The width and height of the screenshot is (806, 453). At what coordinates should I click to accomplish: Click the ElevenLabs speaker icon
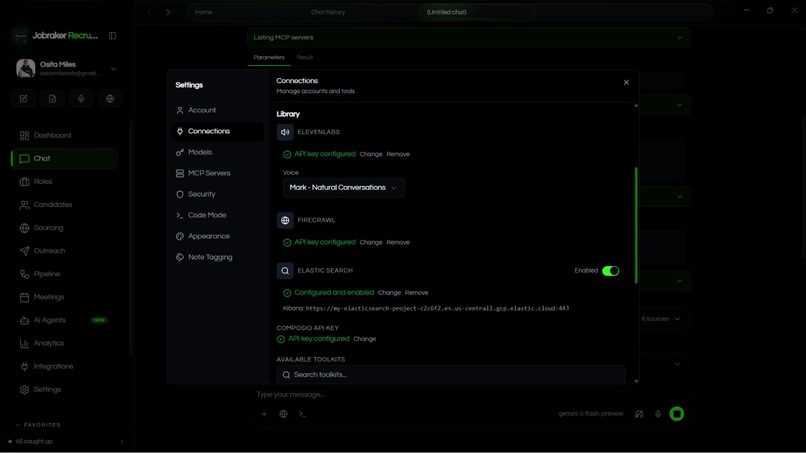(285, 132)
